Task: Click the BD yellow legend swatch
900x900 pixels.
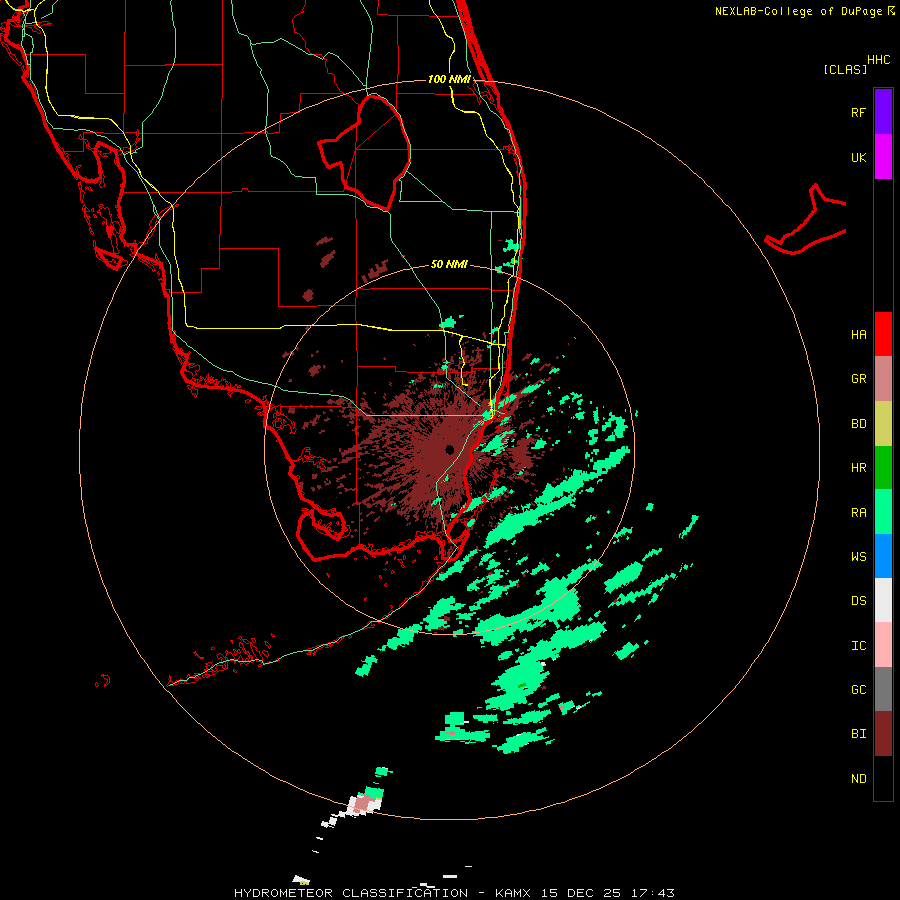Action: (x=883, y=424)
